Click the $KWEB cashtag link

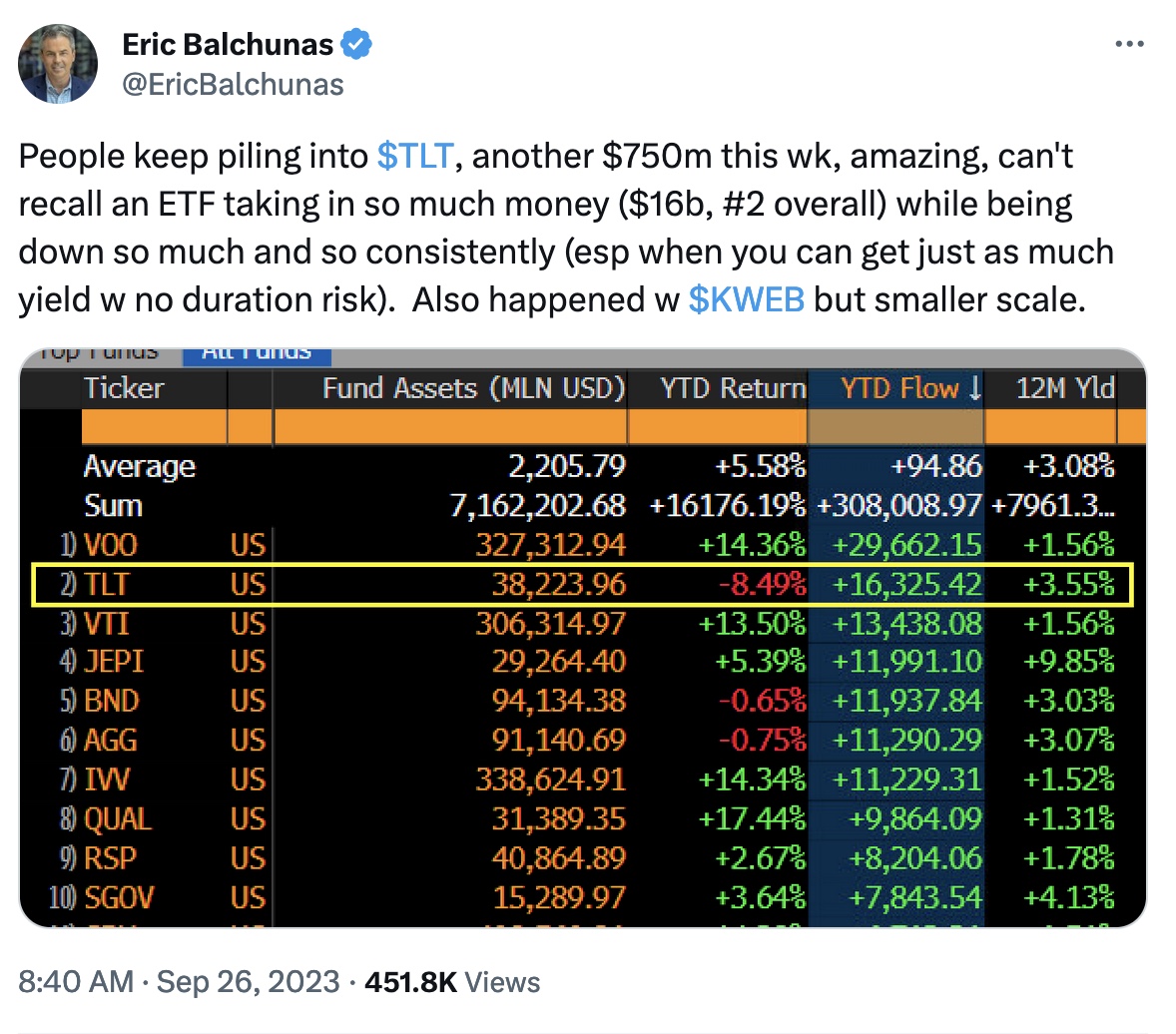tap(746, 299)
